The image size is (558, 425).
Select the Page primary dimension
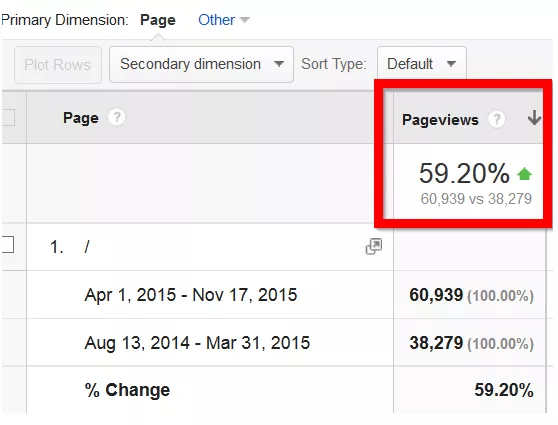point(158,20)
